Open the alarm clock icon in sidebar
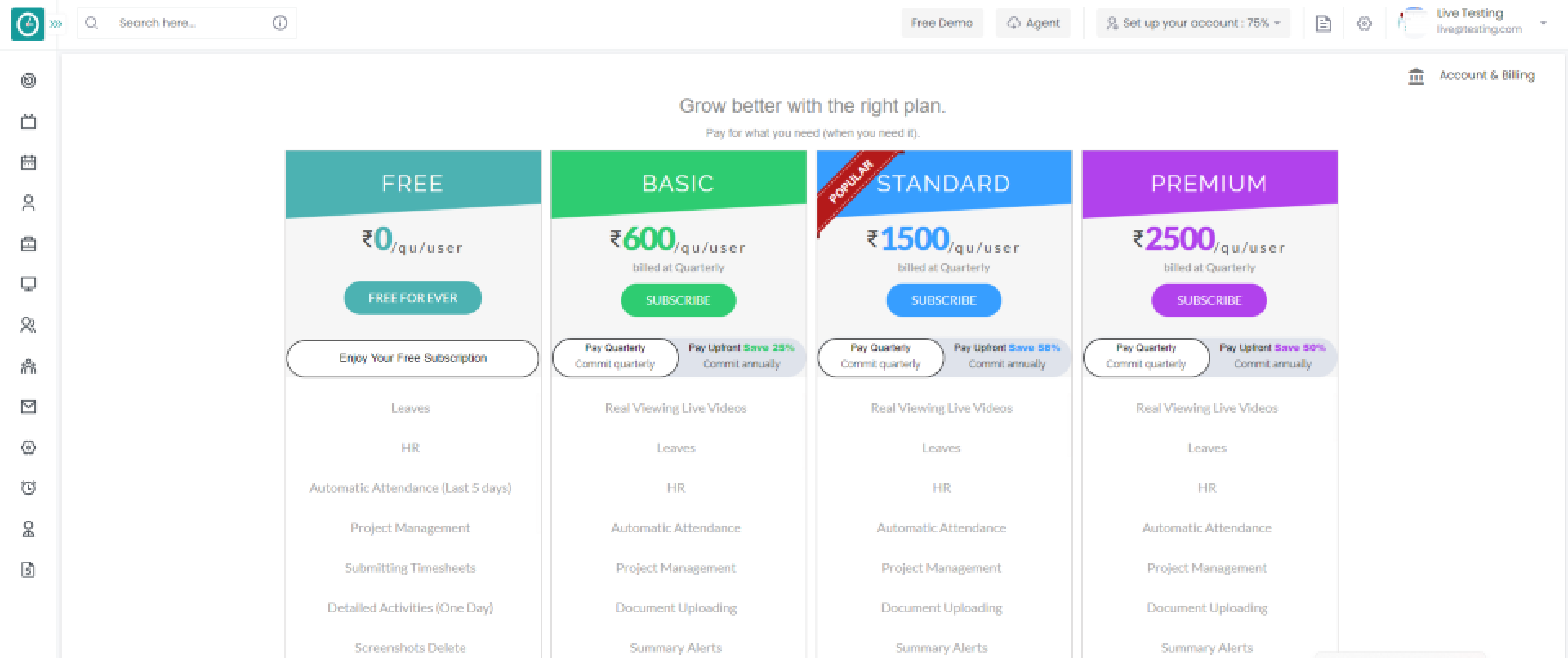 click(x=28, y=487)
